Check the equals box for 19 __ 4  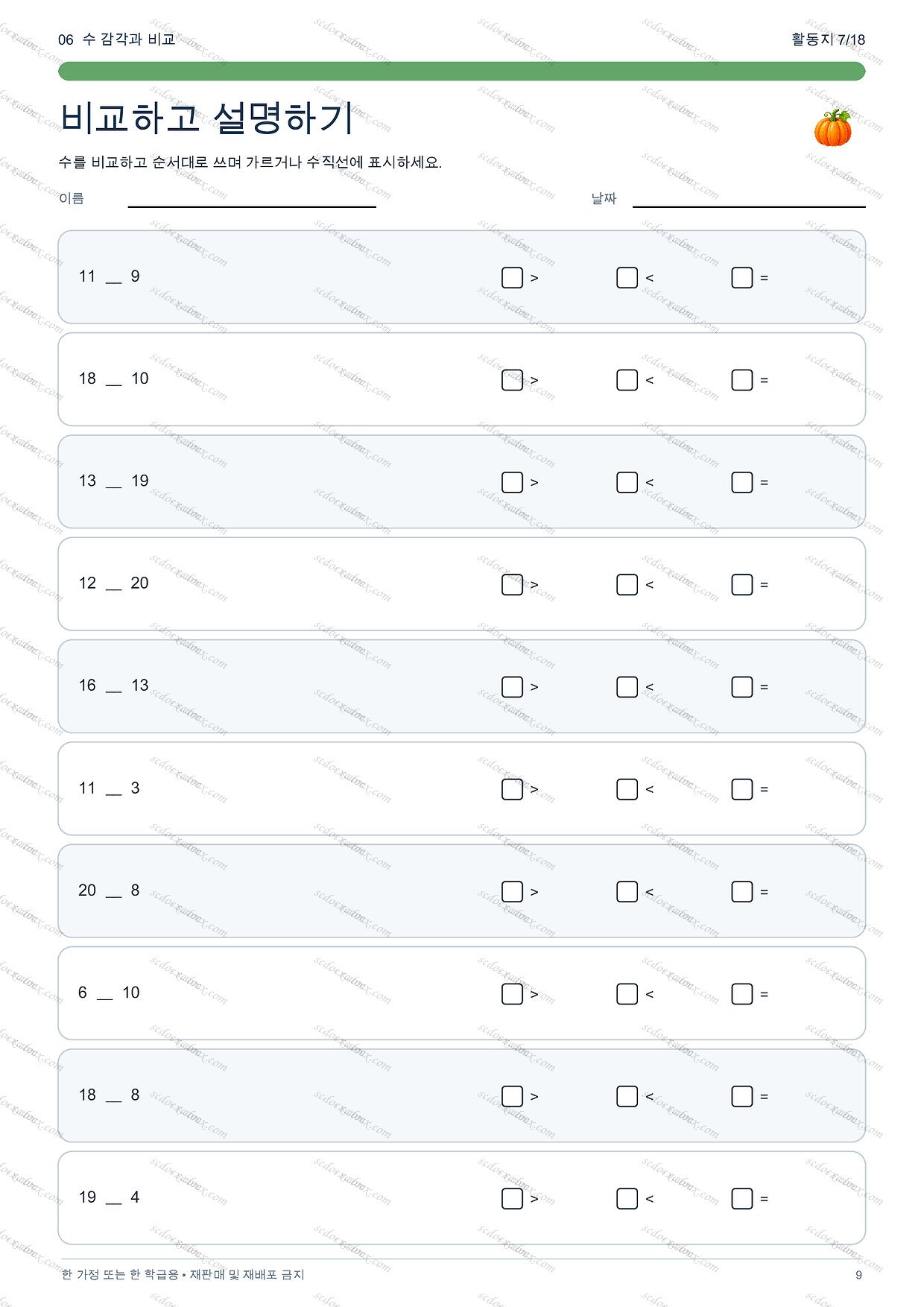(x=741, y=1198)
